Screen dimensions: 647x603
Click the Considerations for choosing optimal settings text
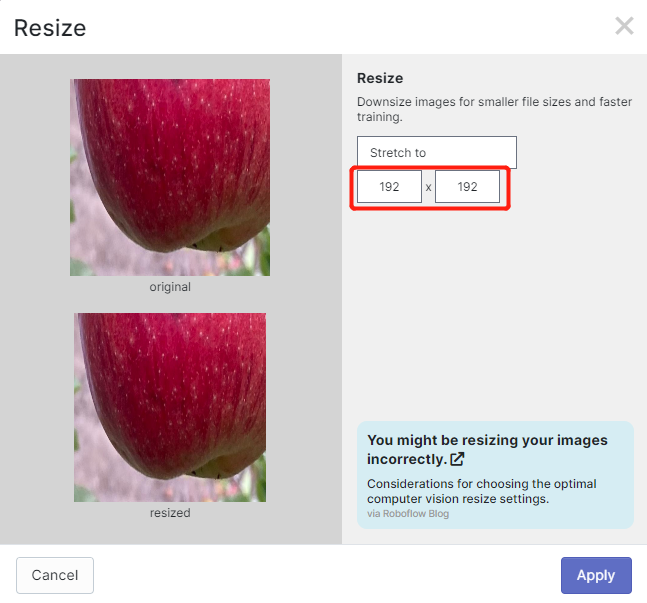coord(482,491)
